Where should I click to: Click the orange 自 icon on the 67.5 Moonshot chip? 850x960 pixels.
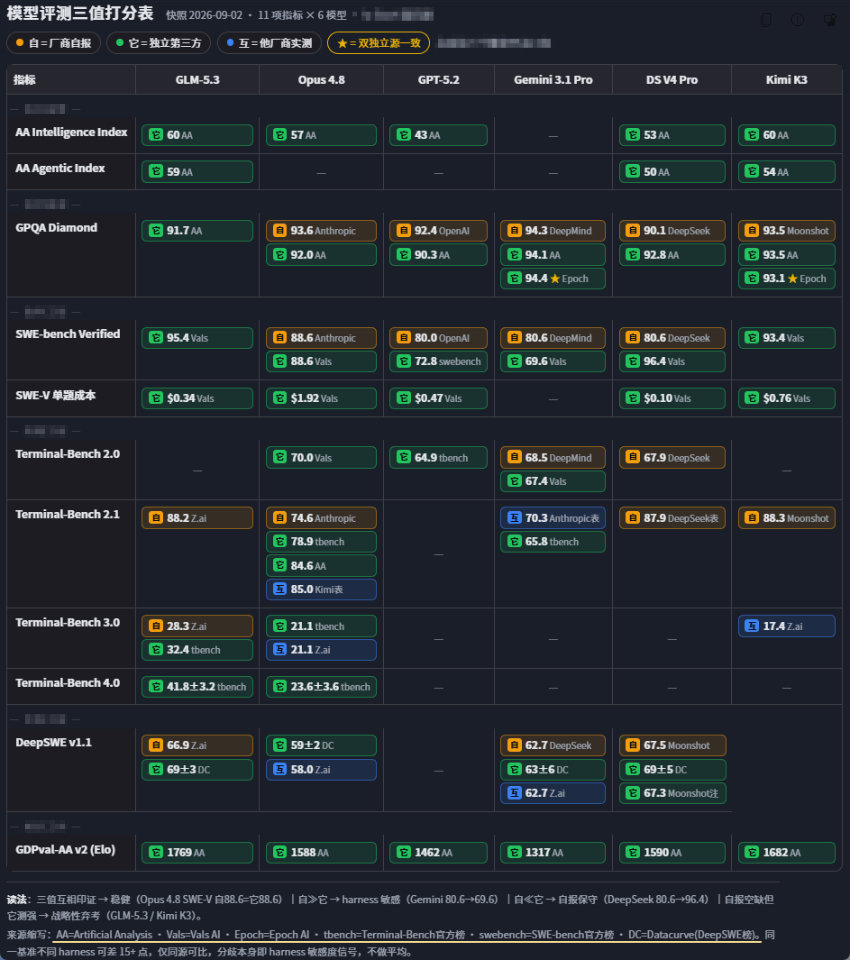(633, 745)
